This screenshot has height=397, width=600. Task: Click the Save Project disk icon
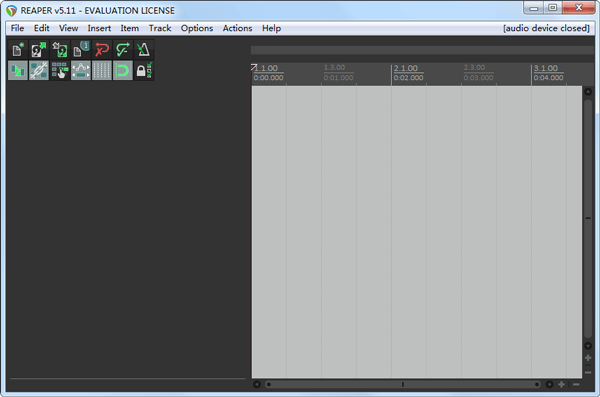(x=60, y=50)
